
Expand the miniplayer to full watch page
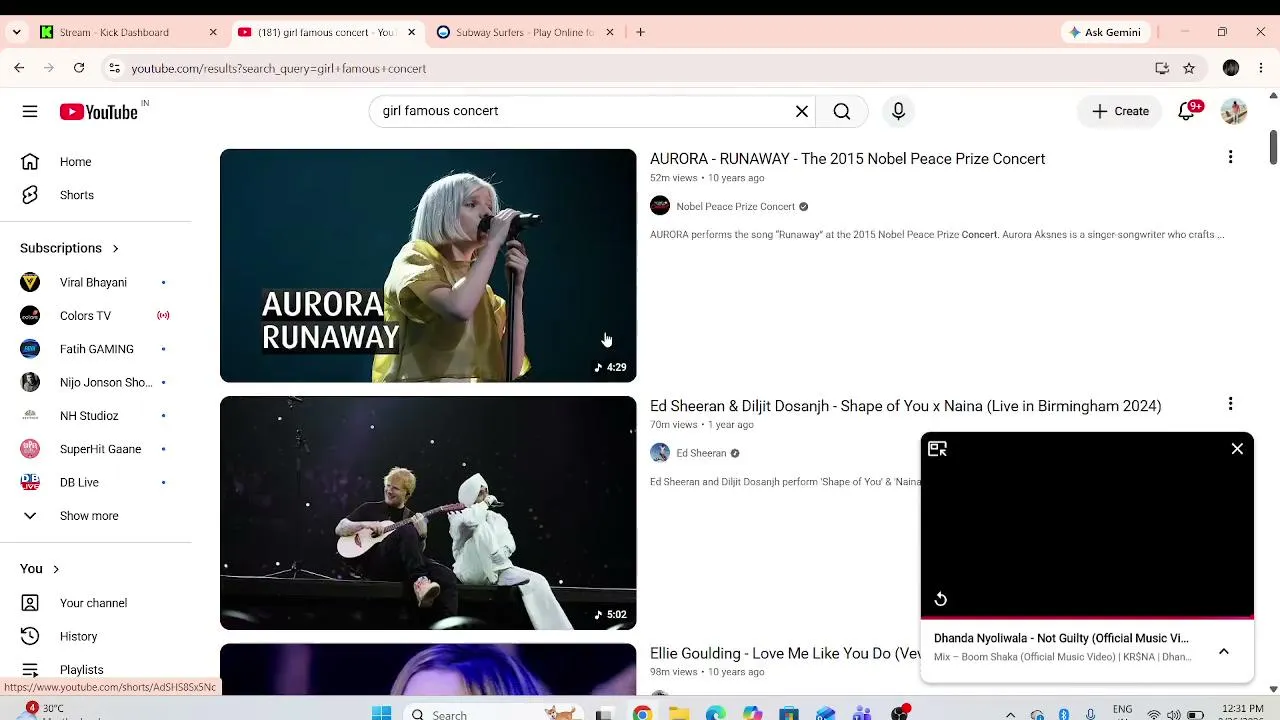point(937,449)
